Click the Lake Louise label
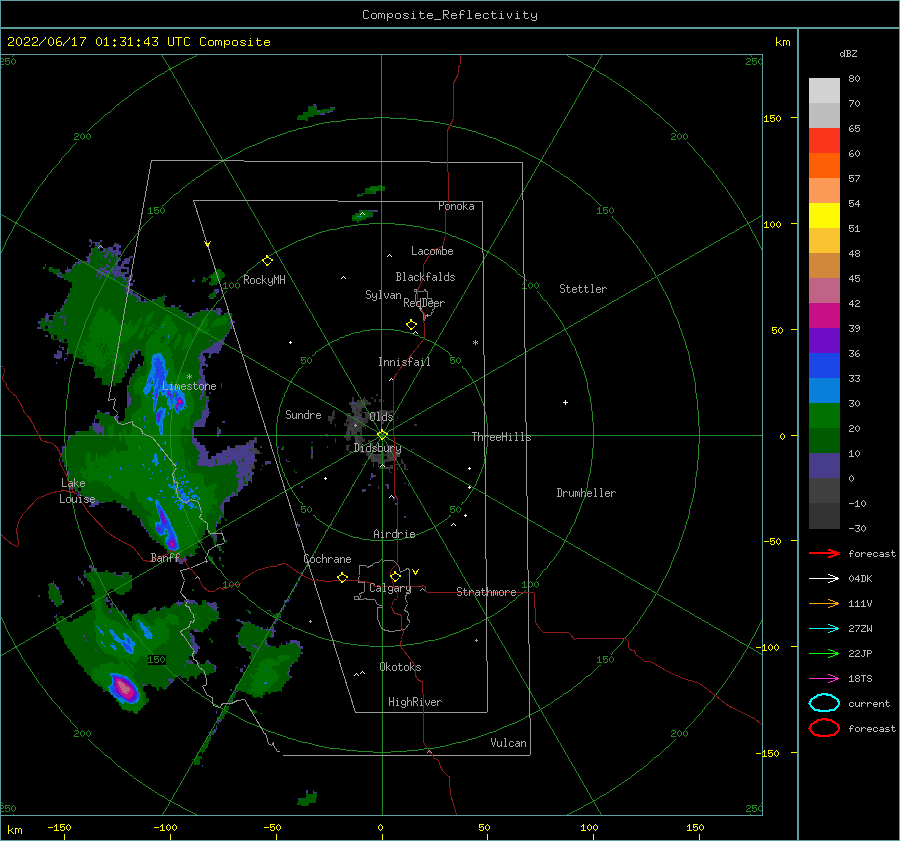Screen dimensions: 900x841 click(77, 491)
